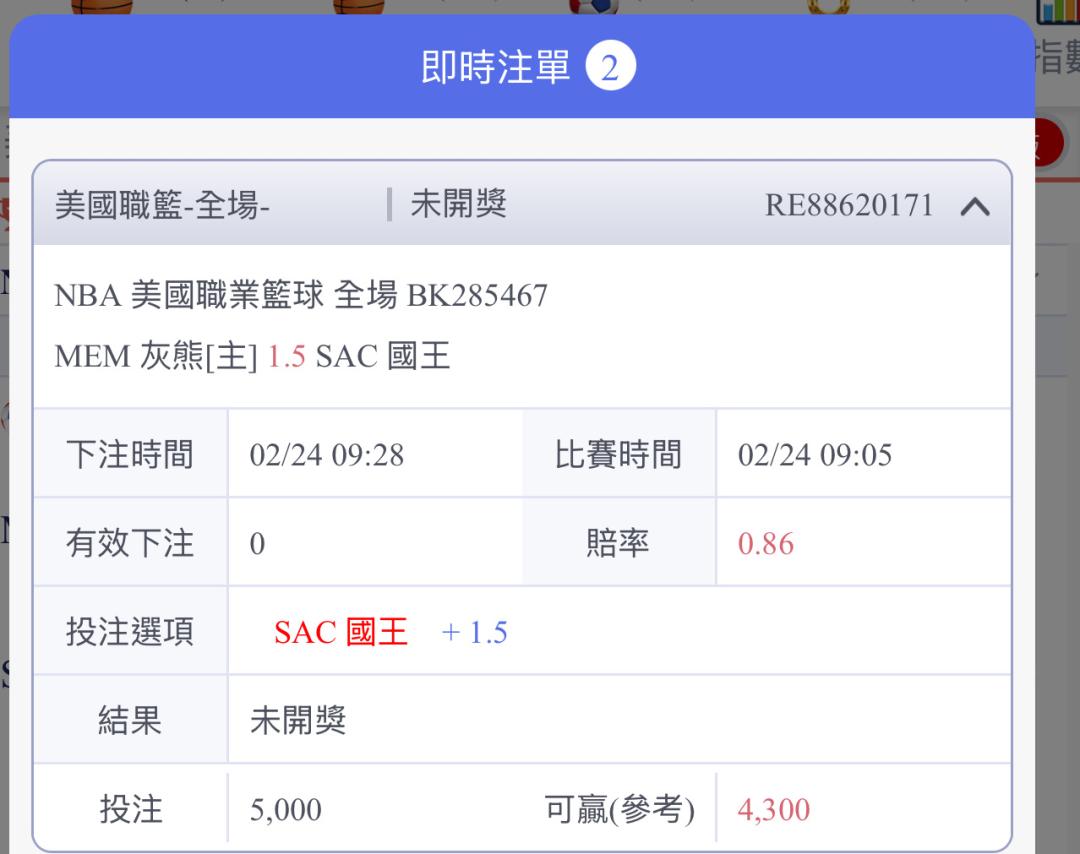This screenshot has height=854, width=1080.
Task: Select the order number RE88620171
Action: 848,206
